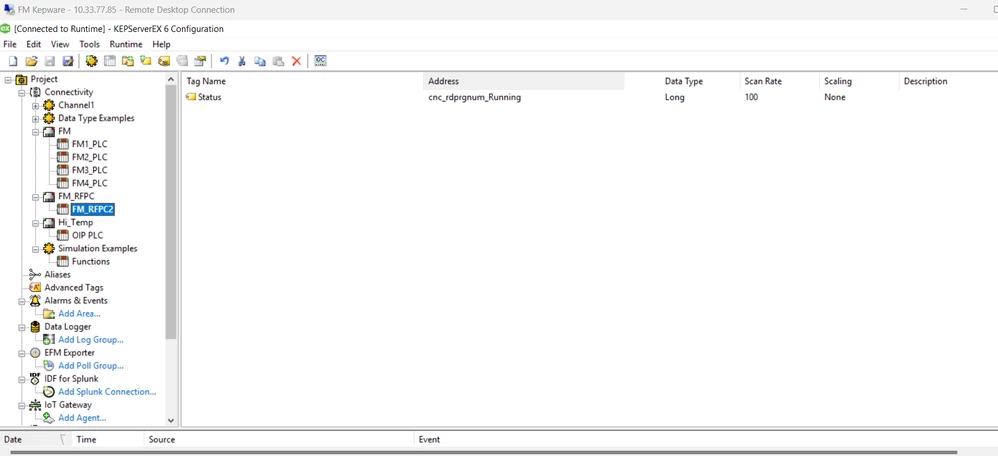Expand the Channel1 node

tap(36, 106)
